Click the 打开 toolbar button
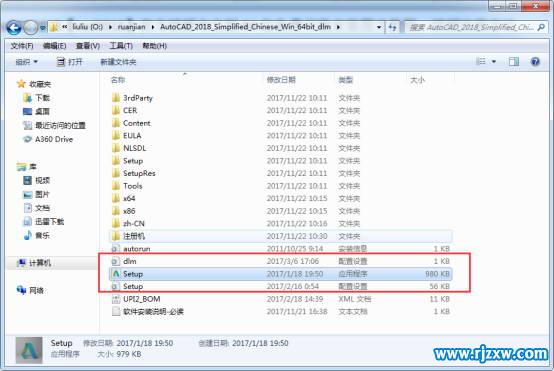The height and width of the screenshot is (371, 554). 69,62
